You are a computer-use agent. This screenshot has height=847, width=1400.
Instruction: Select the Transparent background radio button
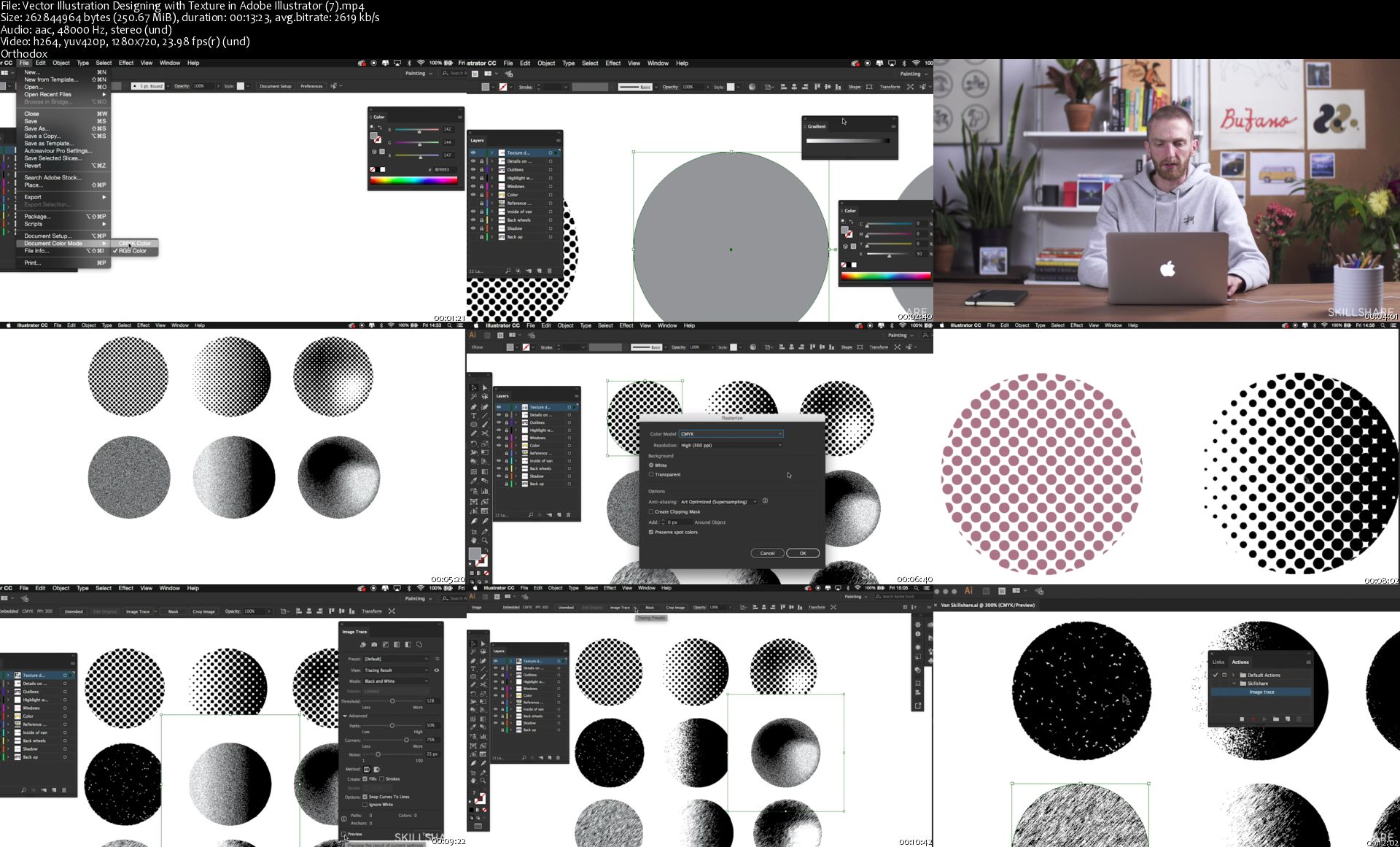[x=651, y=474]
